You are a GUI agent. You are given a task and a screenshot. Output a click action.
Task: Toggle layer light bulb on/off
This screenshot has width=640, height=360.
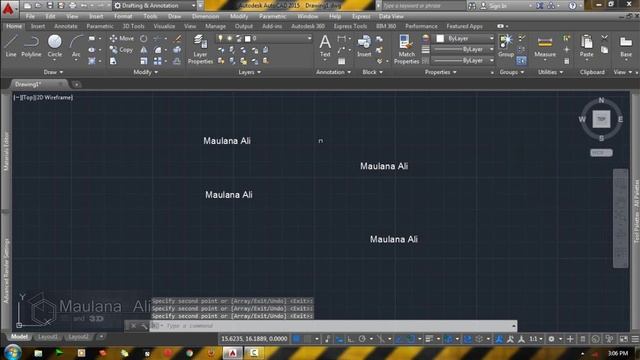[x=220, y=38]
